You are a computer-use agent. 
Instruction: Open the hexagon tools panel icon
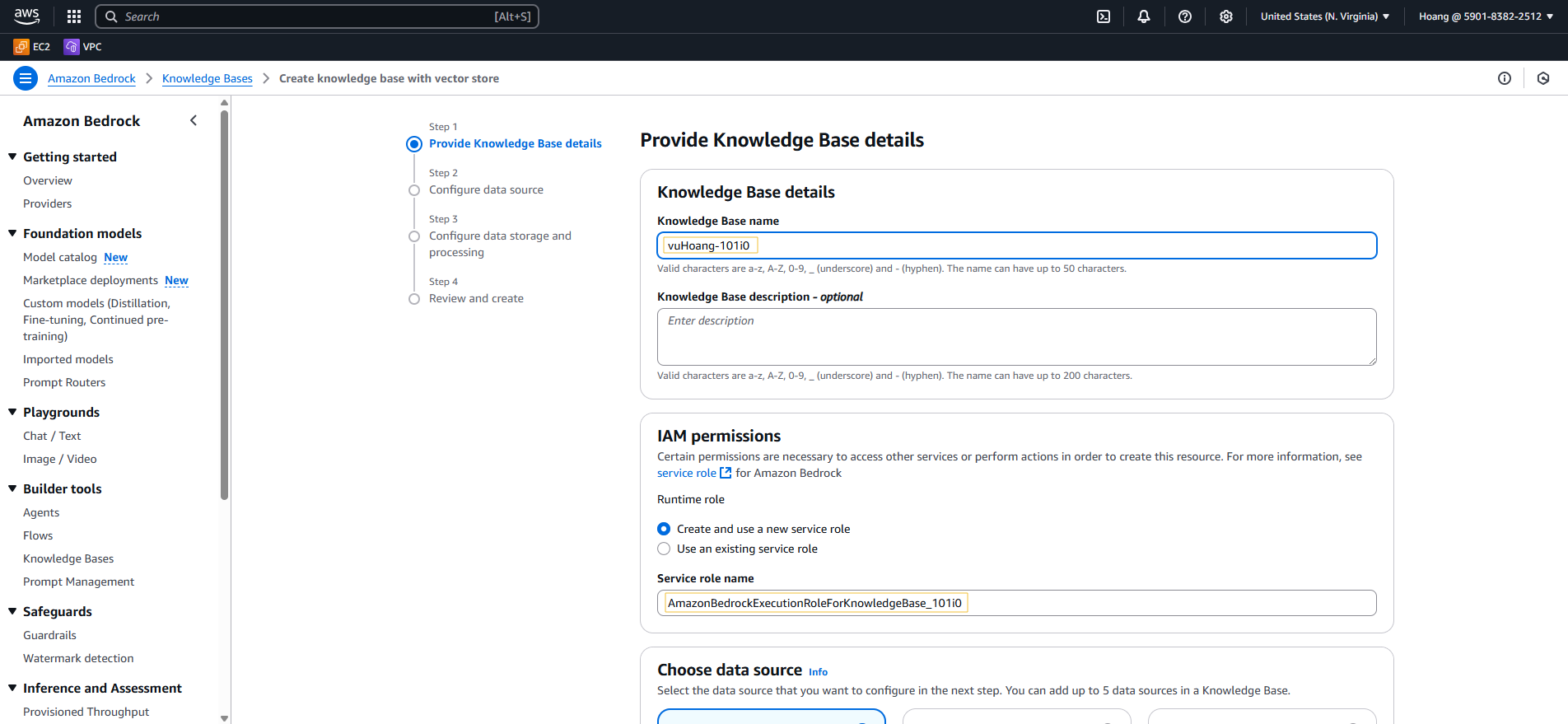coord(1543,78)
